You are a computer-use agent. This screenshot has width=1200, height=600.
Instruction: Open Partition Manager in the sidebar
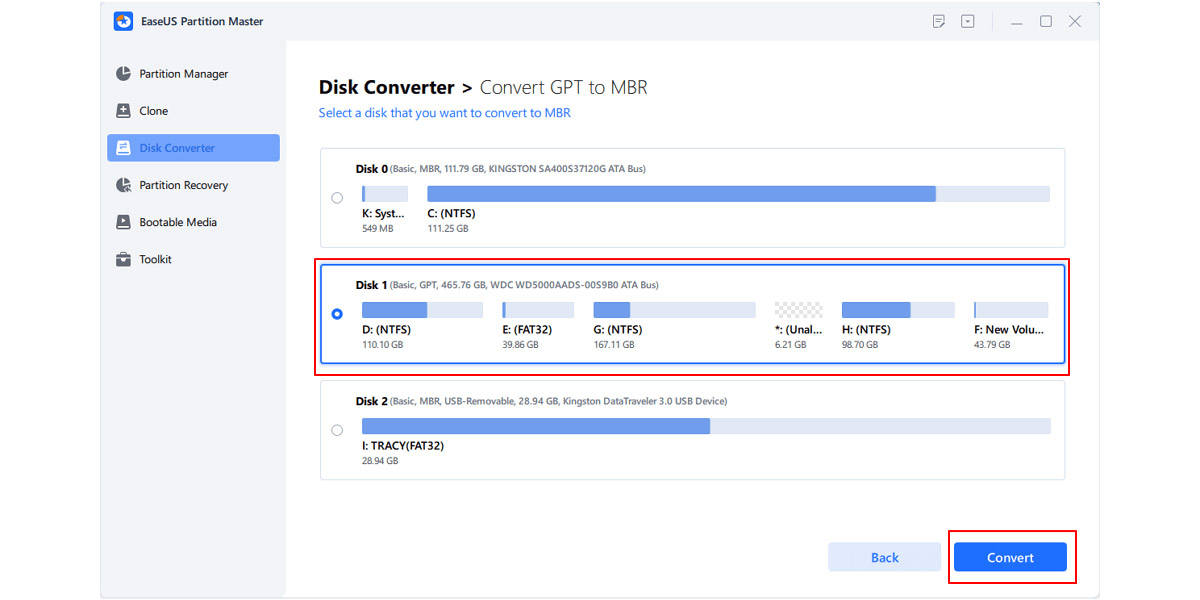point(193,74)
